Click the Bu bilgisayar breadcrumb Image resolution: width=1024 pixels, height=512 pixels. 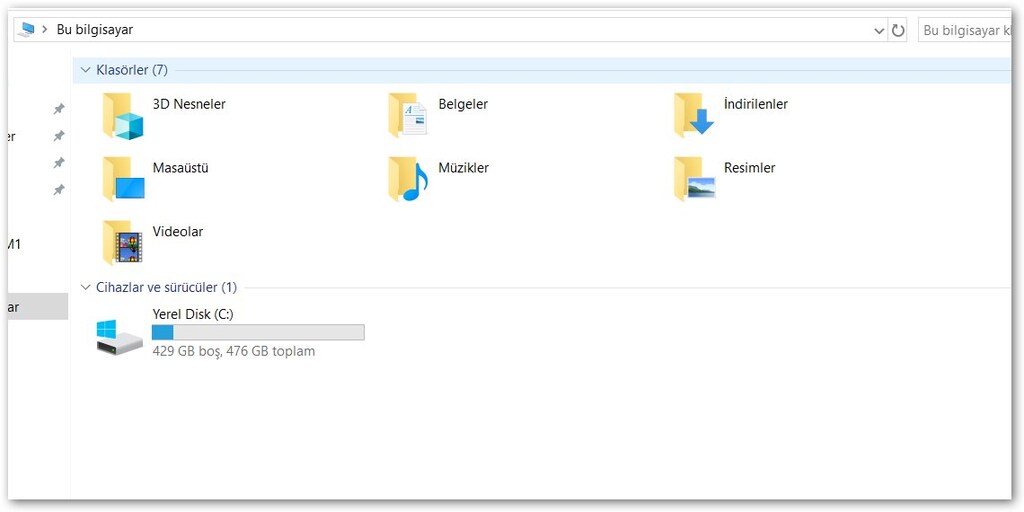coord(95,29)
